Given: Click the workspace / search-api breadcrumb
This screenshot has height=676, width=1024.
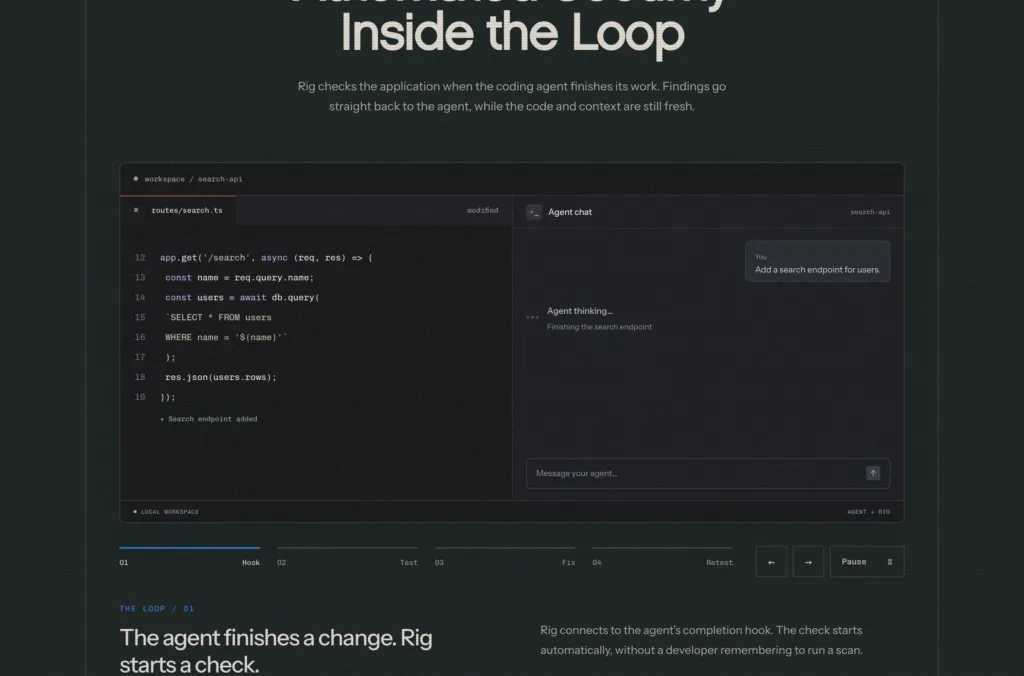Looking at the screenshot, I should click(x=193, y=179).
